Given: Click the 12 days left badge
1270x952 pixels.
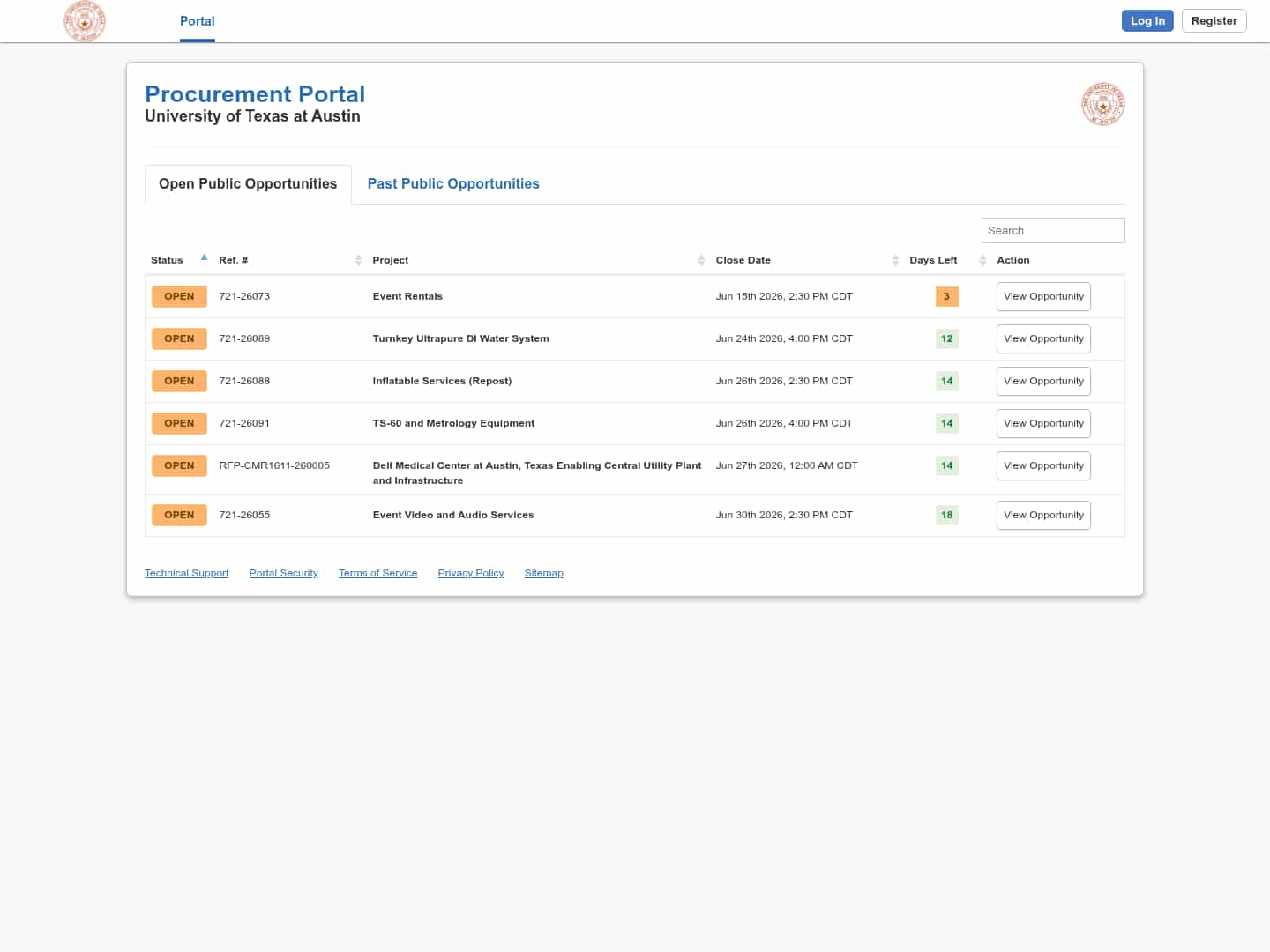Looking at the screenshot, I should [x=946, y=339].
